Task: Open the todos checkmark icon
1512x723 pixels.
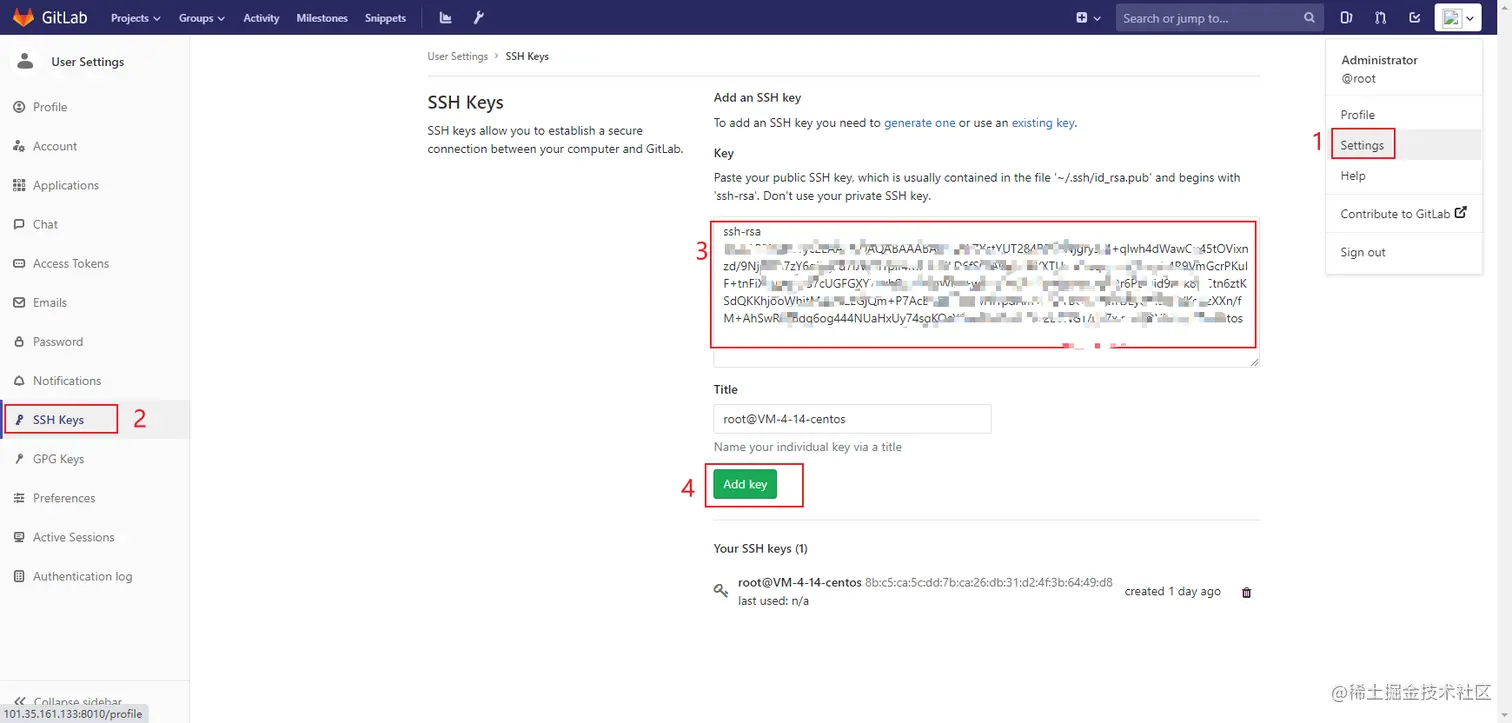Action: coord(1414,18)
